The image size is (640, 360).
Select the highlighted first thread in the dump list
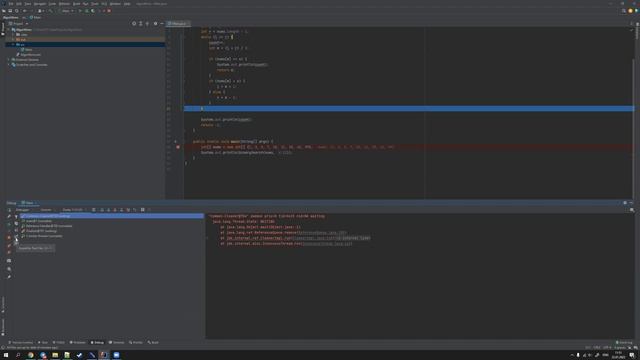(112, 216)
